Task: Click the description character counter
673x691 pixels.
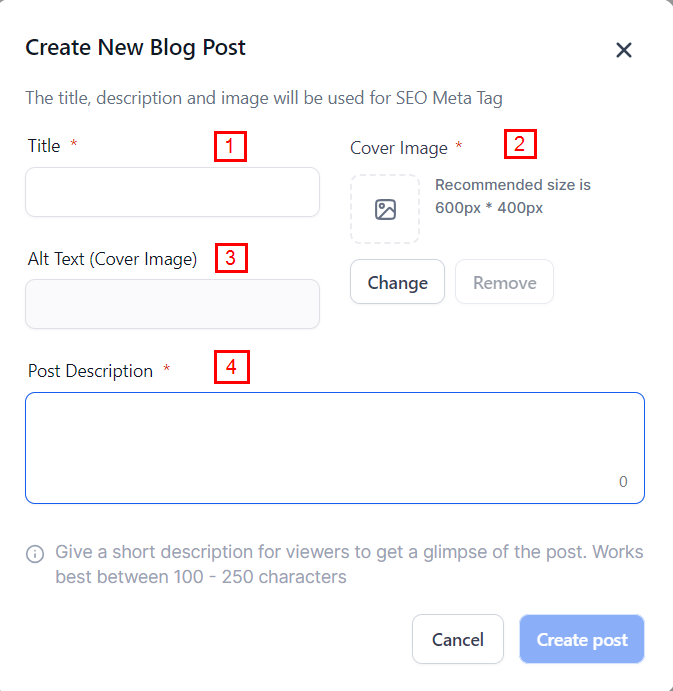Action: 623,482
